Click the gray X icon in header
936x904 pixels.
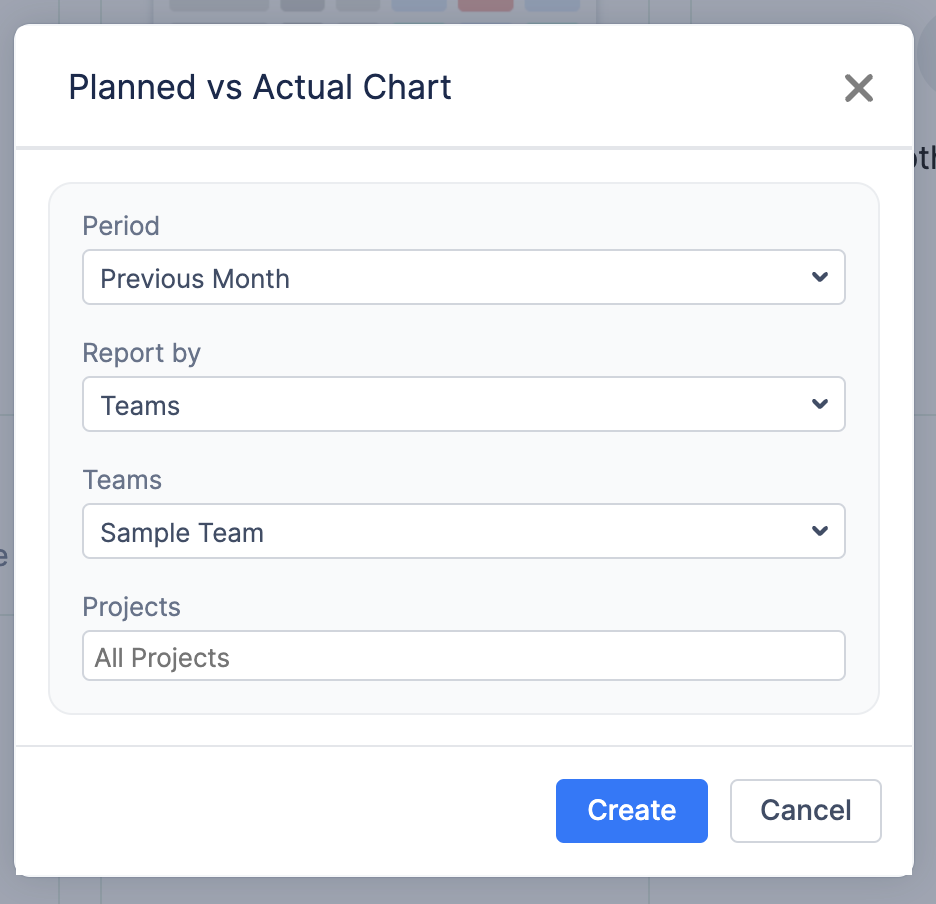[x=858, y=88]
